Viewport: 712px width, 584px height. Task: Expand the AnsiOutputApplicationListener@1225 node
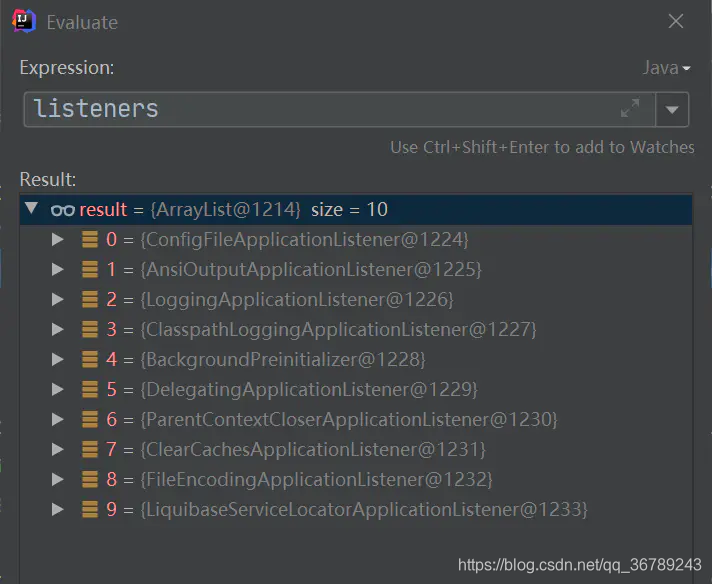[57, 269]
